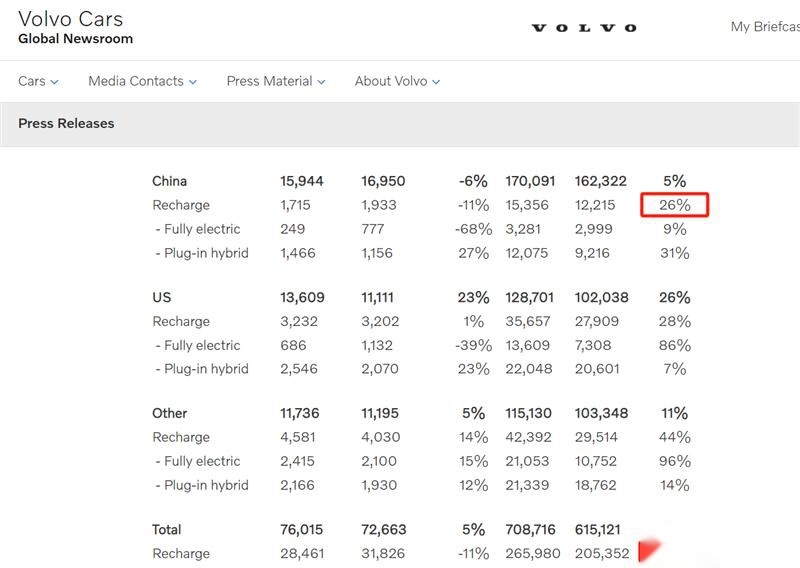The image size is (800, 568).
Task: Select Other Plug-in hybrid value 2,166
Action: pos(297,485)
